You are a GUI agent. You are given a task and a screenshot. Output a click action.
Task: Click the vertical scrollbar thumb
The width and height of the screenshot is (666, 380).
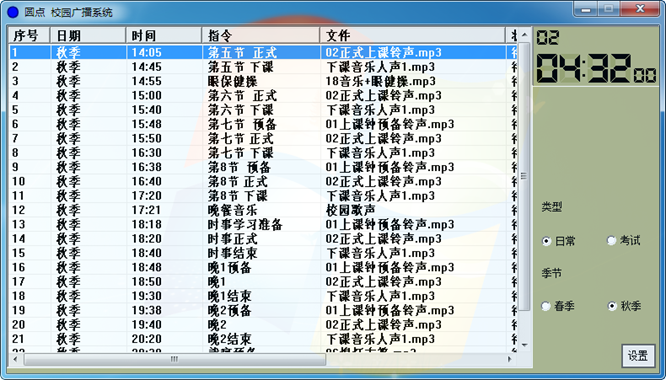click(524, 176)
